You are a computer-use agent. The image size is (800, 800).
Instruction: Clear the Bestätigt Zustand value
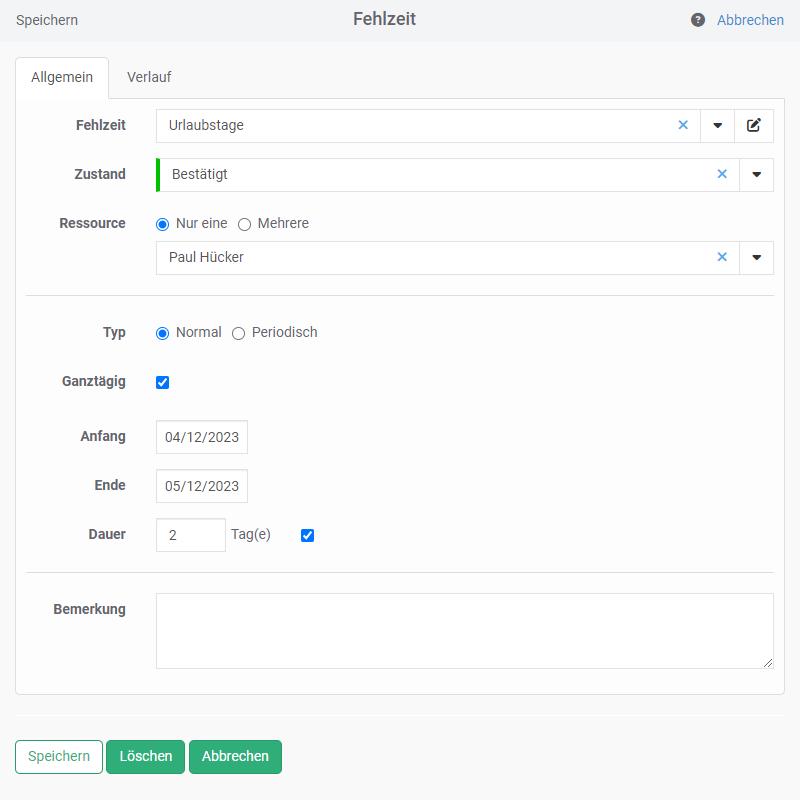pos(722,175)
